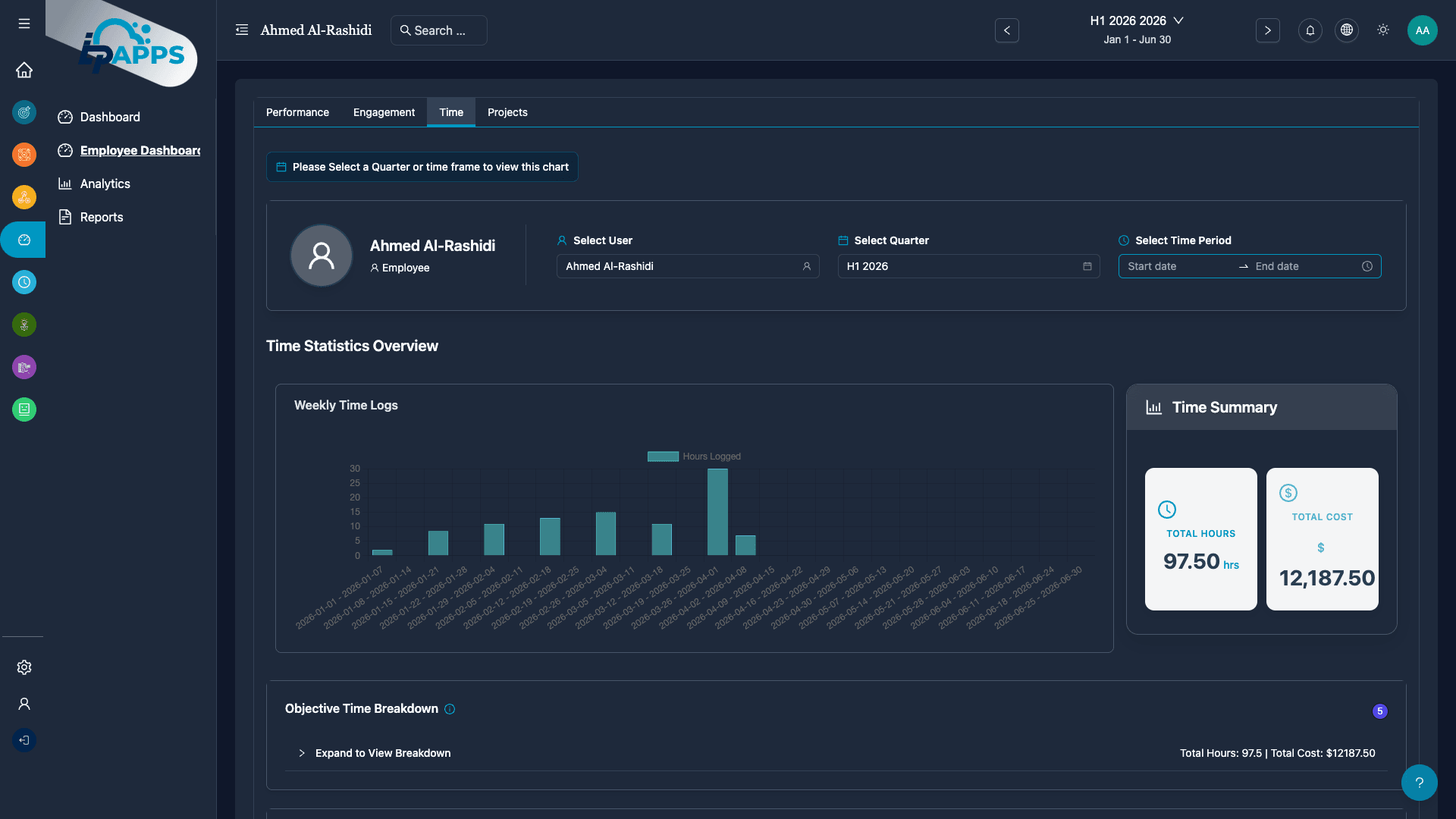This screenshot has height=819, width=1456.
Task: Select the teal target icon in sidebar
Action: [24, 112]
